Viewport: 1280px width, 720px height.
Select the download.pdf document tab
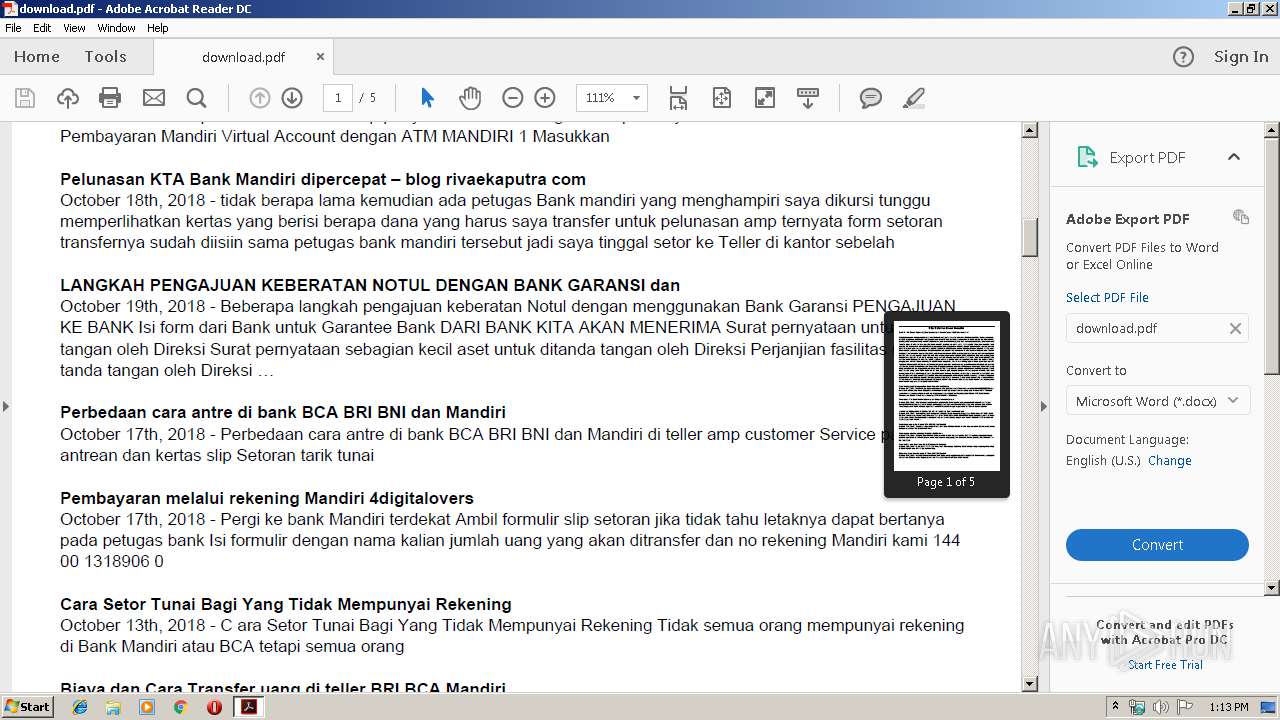point(244,57)
